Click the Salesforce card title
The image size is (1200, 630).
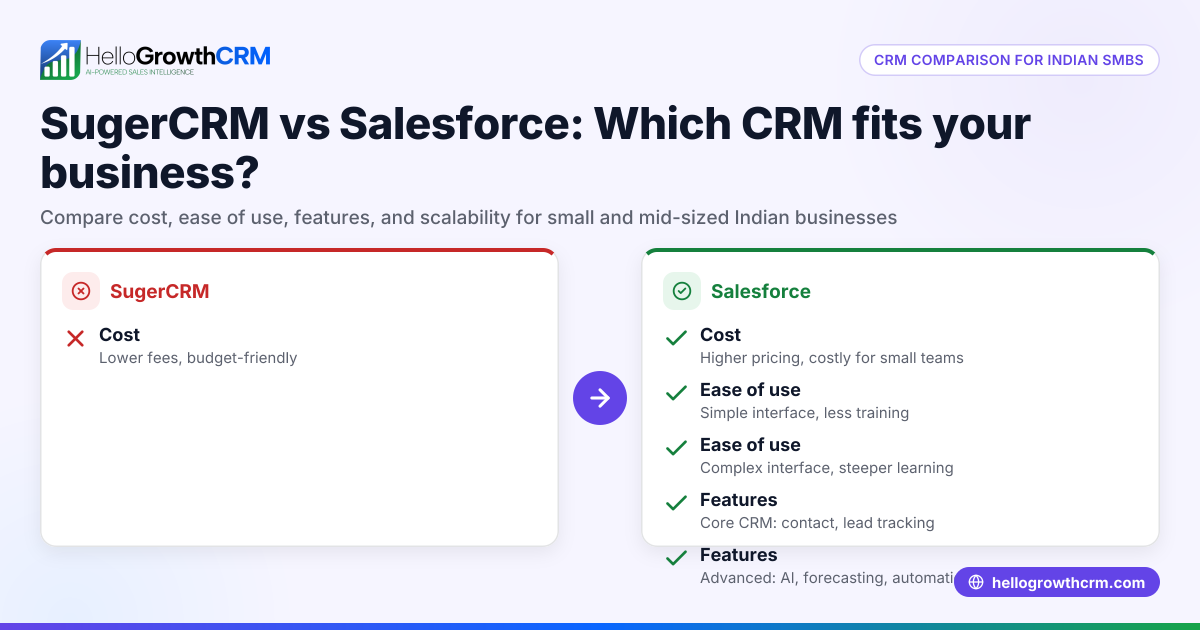(761, 291)
